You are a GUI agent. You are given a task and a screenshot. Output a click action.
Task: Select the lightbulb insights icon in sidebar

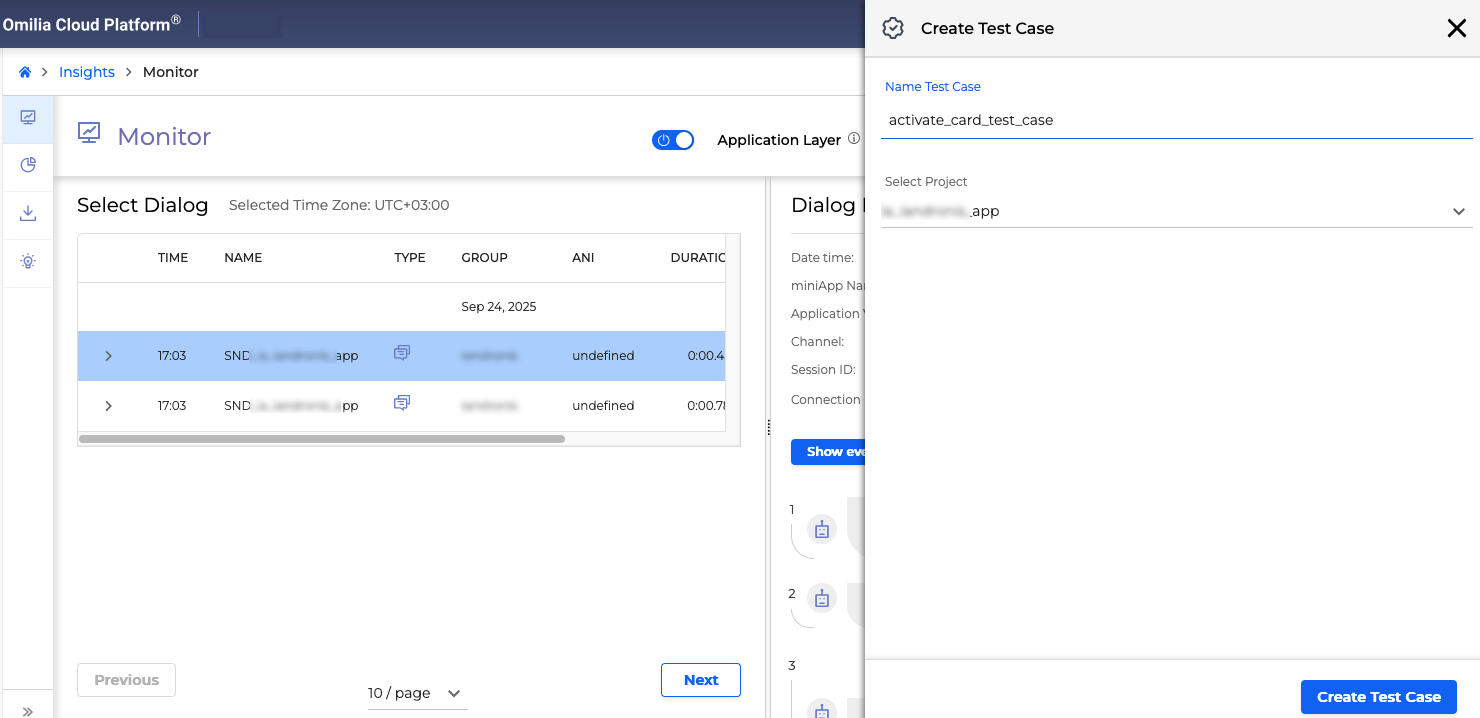tap(27, 262)
